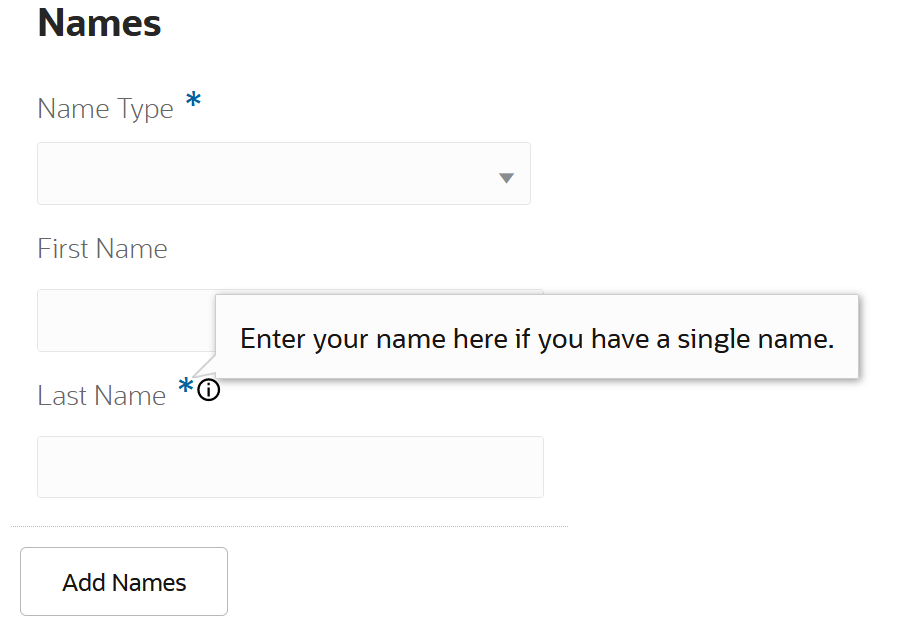Click the required asterisk next to Name Type
The width and height of the screenshot is (904, 640).
tap(193, 101)
